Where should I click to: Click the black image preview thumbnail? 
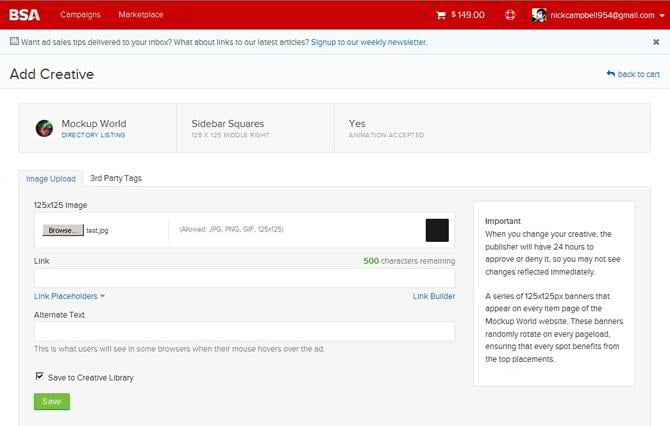437,229
